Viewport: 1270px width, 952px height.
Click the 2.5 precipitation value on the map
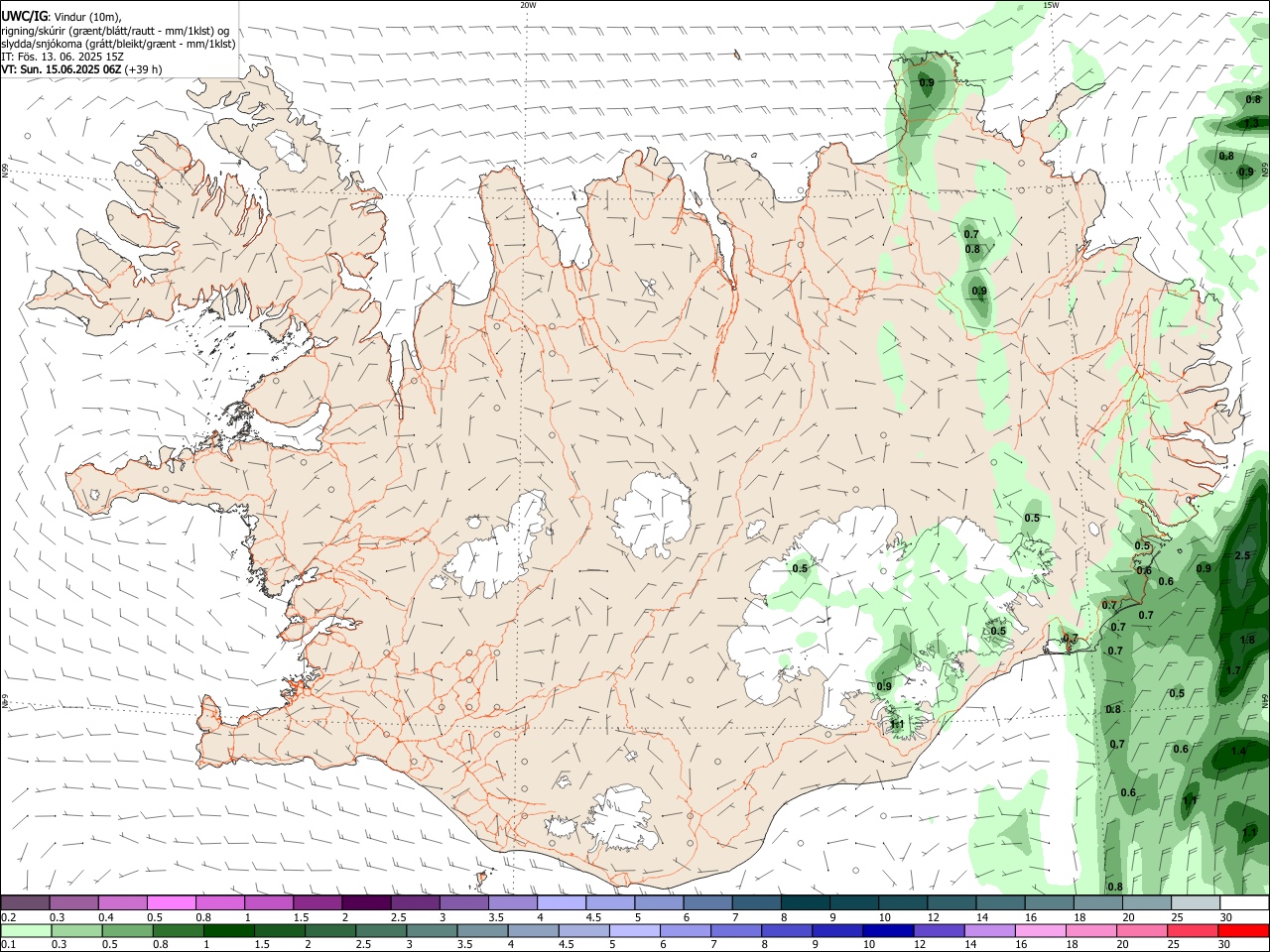[1242, 555]
